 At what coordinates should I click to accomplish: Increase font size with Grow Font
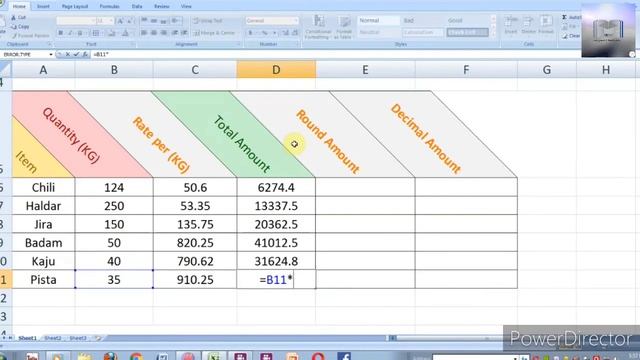(x=120, y=21)
